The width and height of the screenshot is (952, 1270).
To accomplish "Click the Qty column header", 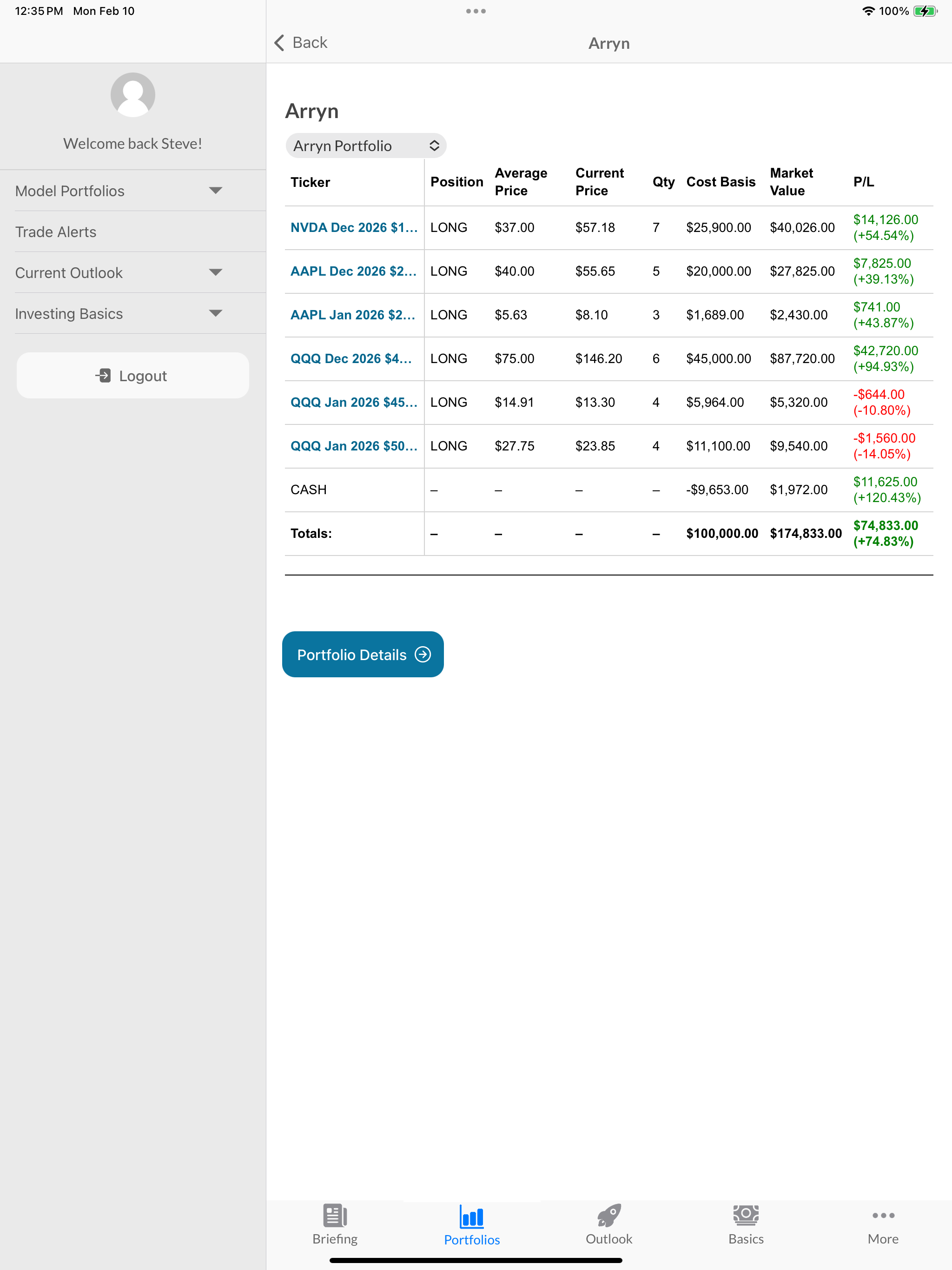I will tap(663, 182).
